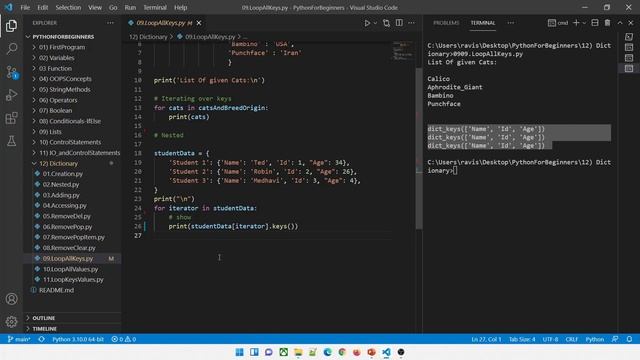640x360 pixels.
Task: Click the feedback icon in status bar
Action: click(615, 339)
